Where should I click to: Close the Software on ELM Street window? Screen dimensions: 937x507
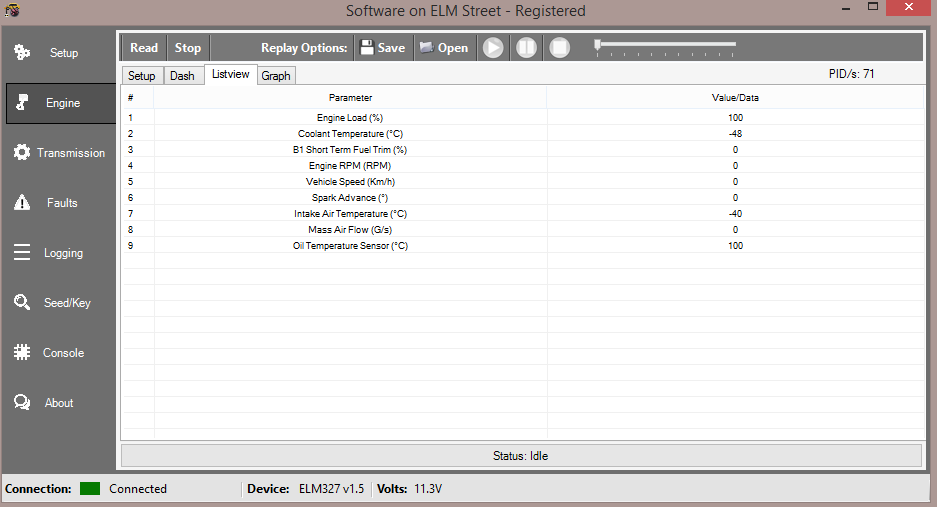(x=909, y=7)
